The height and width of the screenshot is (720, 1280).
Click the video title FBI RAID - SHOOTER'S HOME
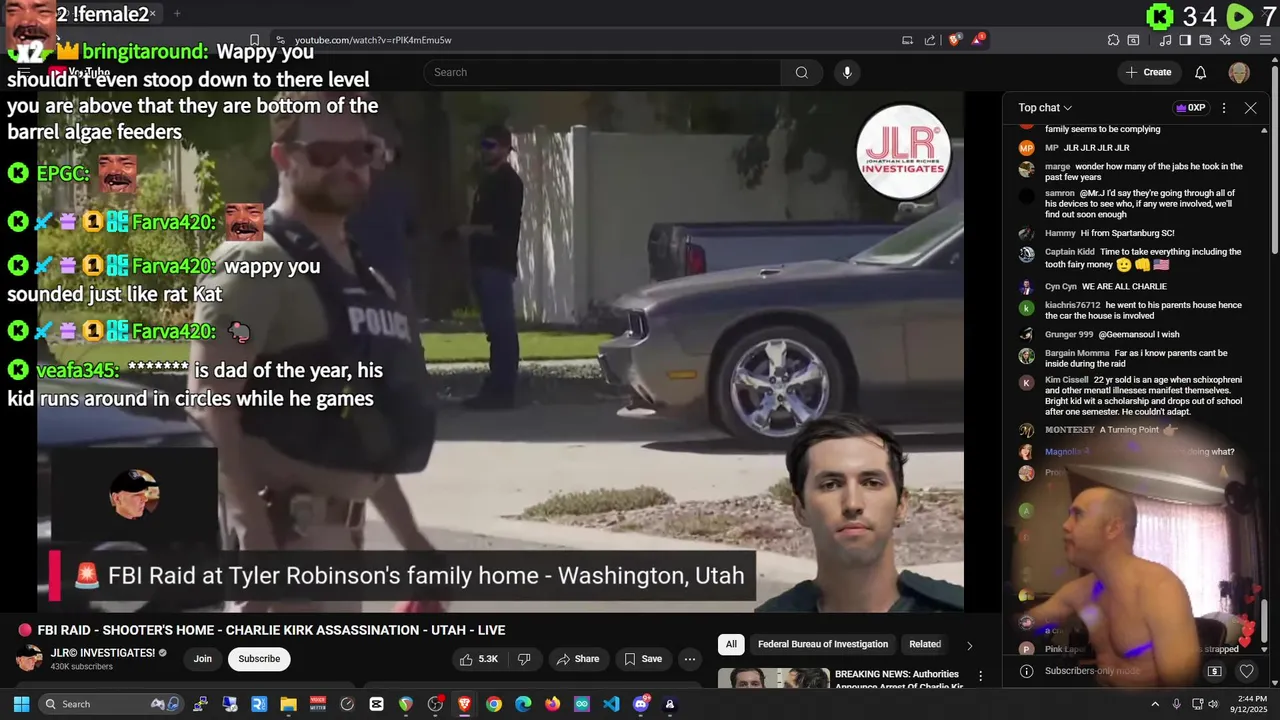271,630
